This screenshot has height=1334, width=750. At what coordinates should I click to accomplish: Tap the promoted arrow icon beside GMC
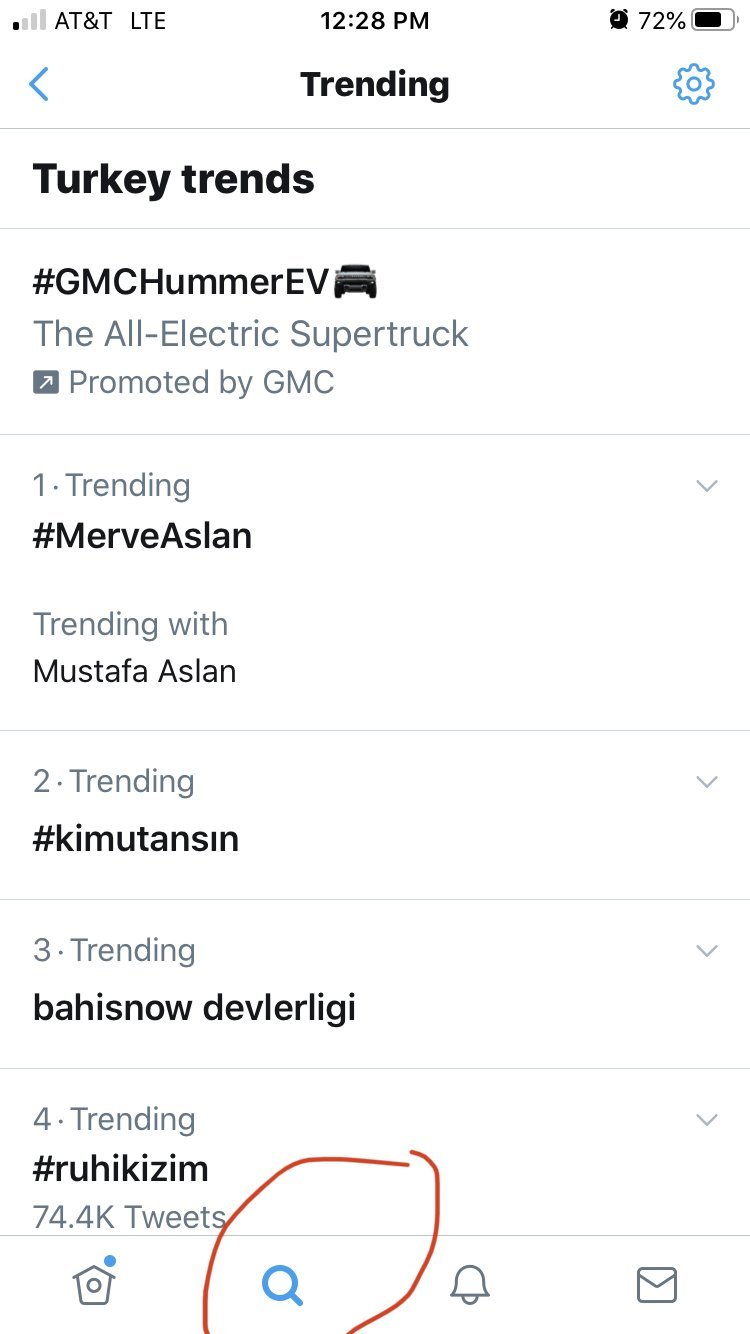(46, 382)
